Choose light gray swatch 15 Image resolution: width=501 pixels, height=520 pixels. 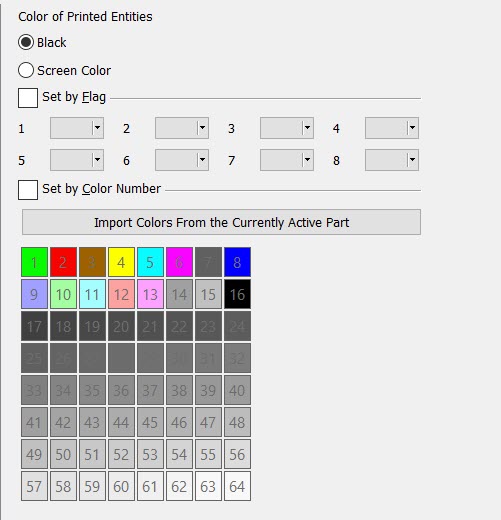point(208,294)
